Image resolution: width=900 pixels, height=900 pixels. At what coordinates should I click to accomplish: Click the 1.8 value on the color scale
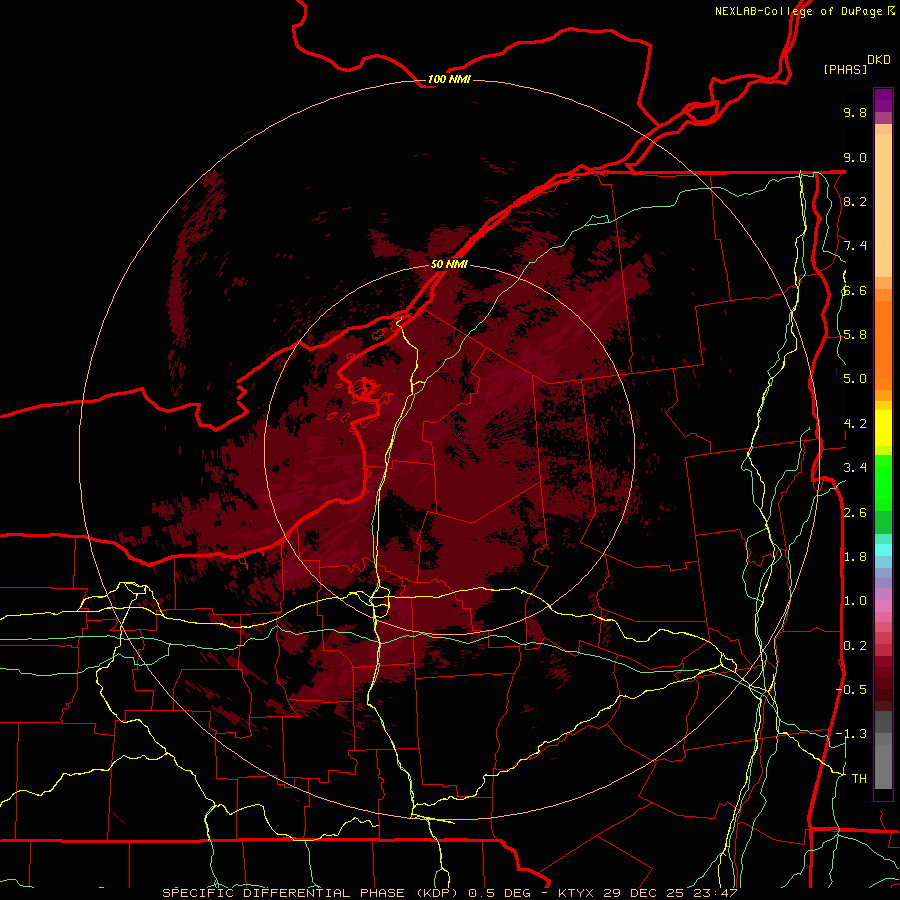tap(855, 557)
